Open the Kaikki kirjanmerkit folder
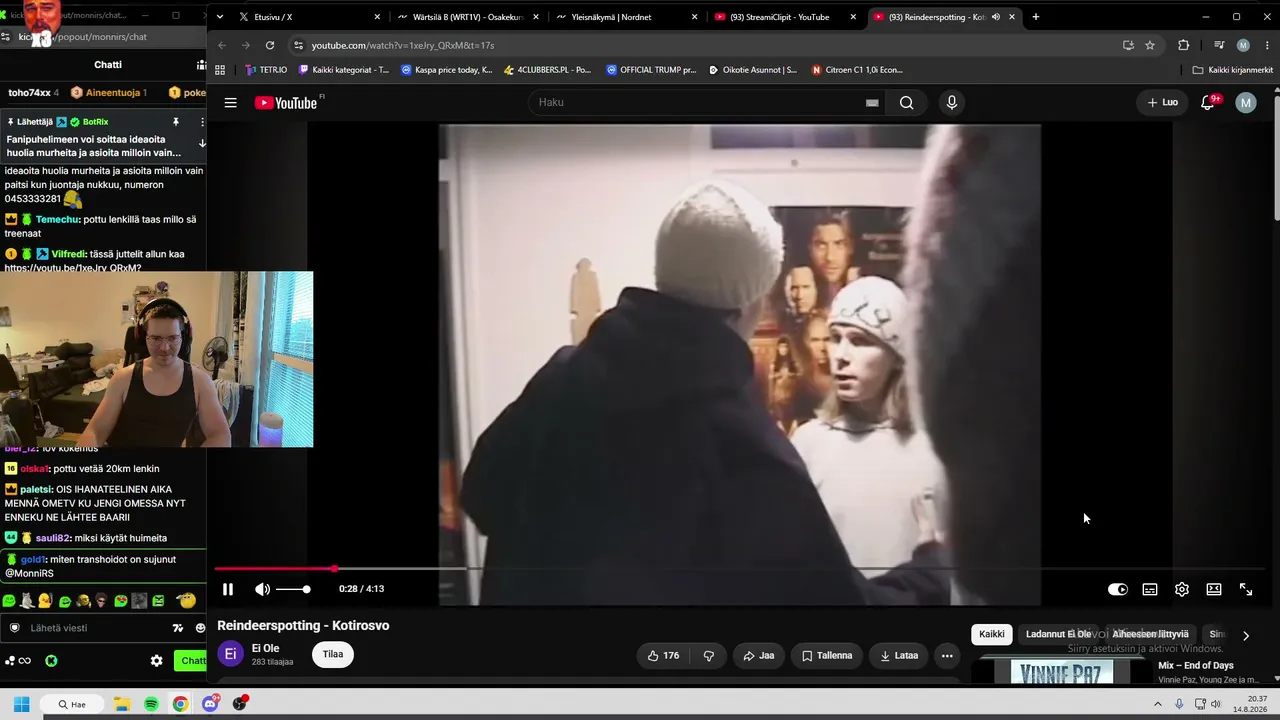Viewport: 1280px width, 720px height. tap(1233, 70)
